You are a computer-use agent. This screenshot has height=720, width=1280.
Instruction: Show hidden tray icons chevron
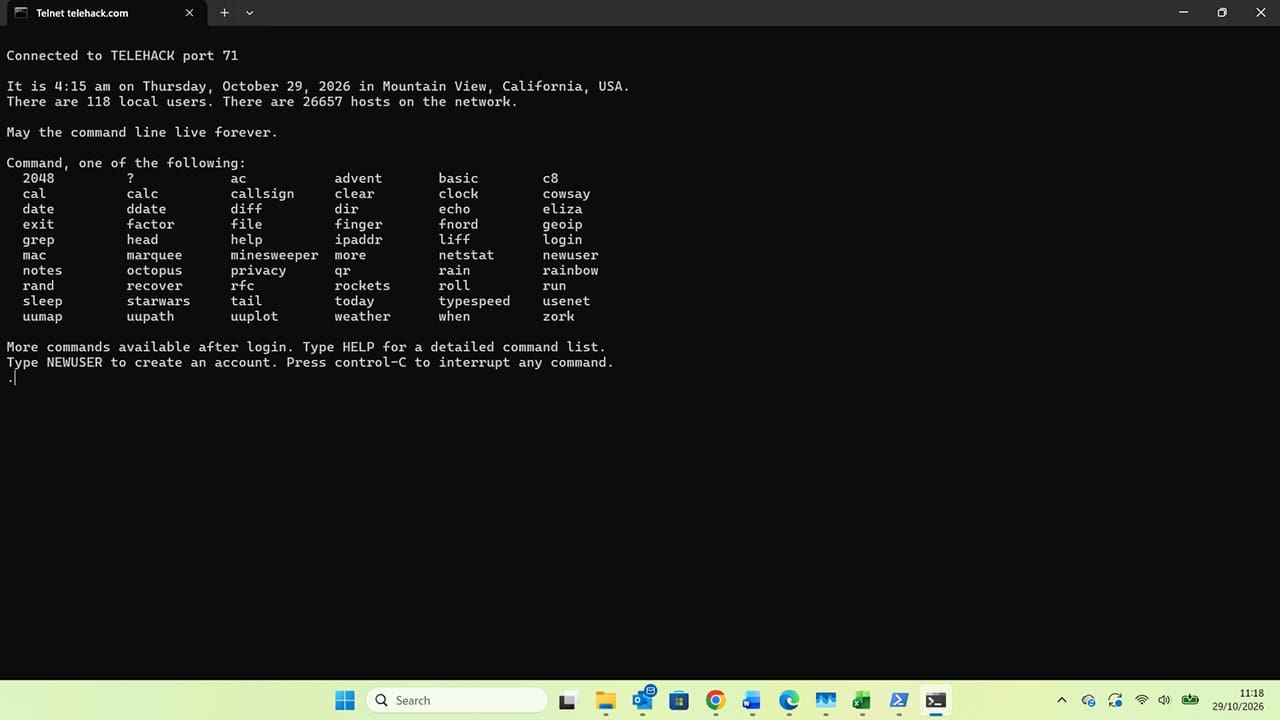click(x=1062, y=701)
